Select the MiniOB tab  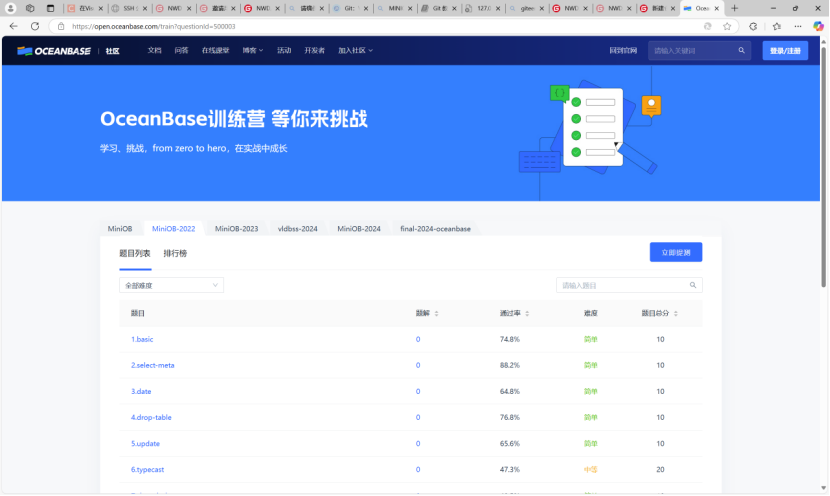[x=120, y=229]
